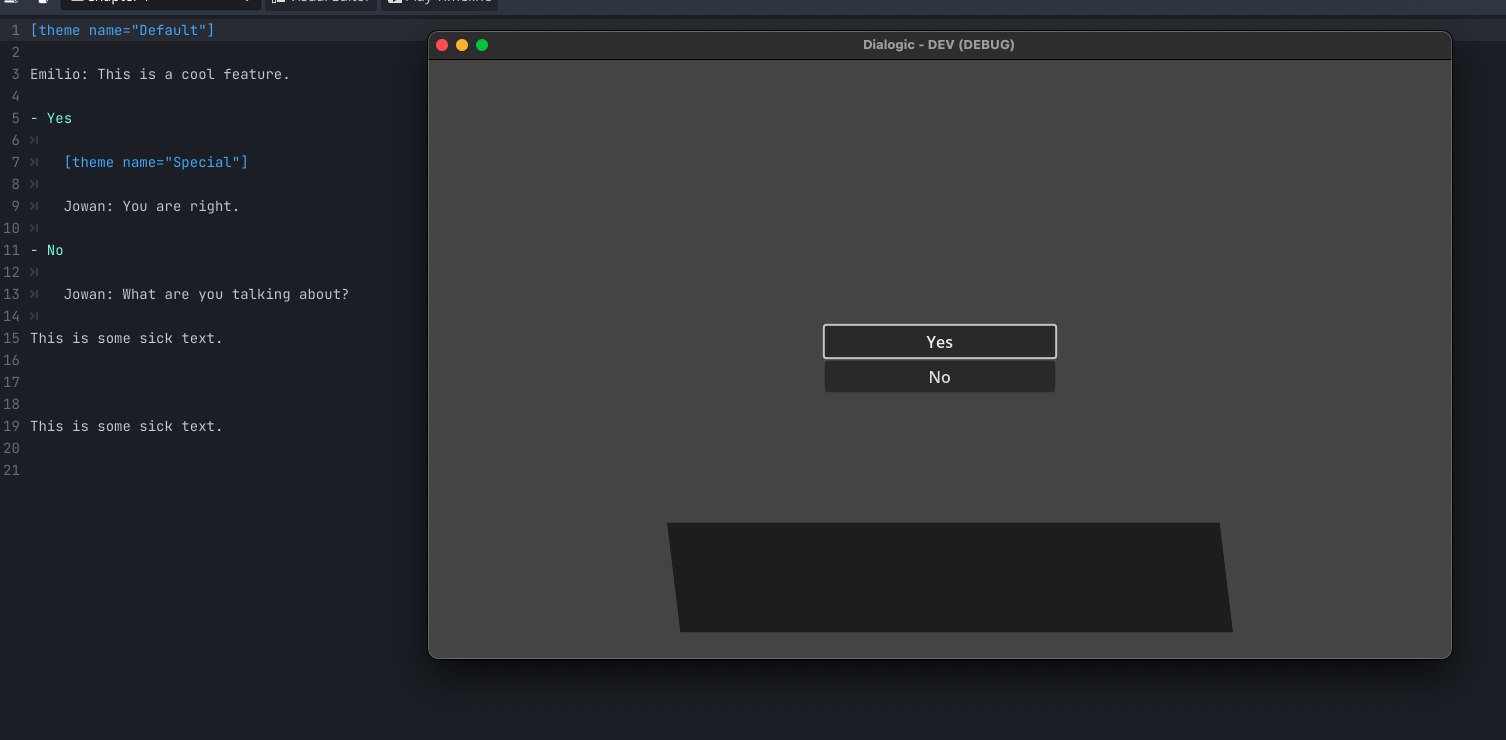Click the [theme name="Default"] tag on line 1
The image size is (1506, 740).
coord(120,30)
